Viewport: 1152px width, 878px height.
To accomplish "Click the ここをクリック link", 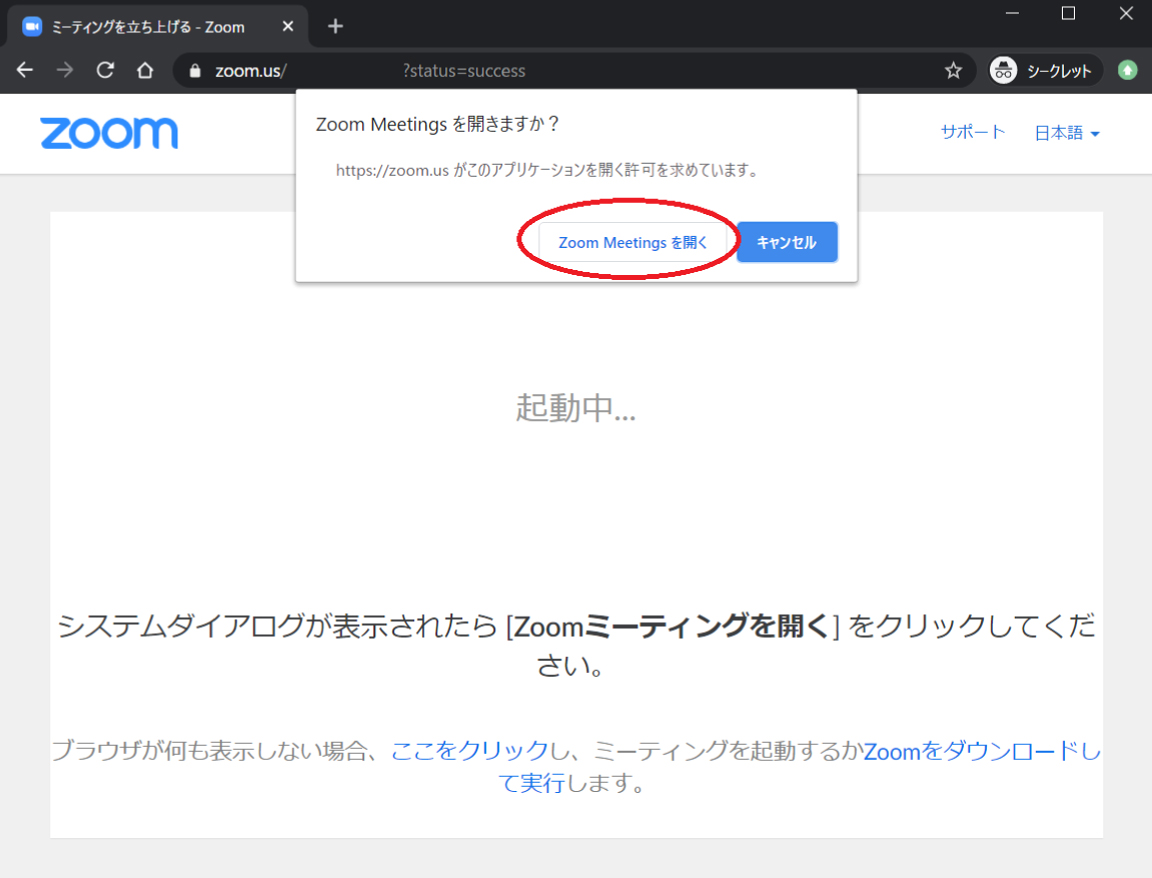I will point(469,750).
